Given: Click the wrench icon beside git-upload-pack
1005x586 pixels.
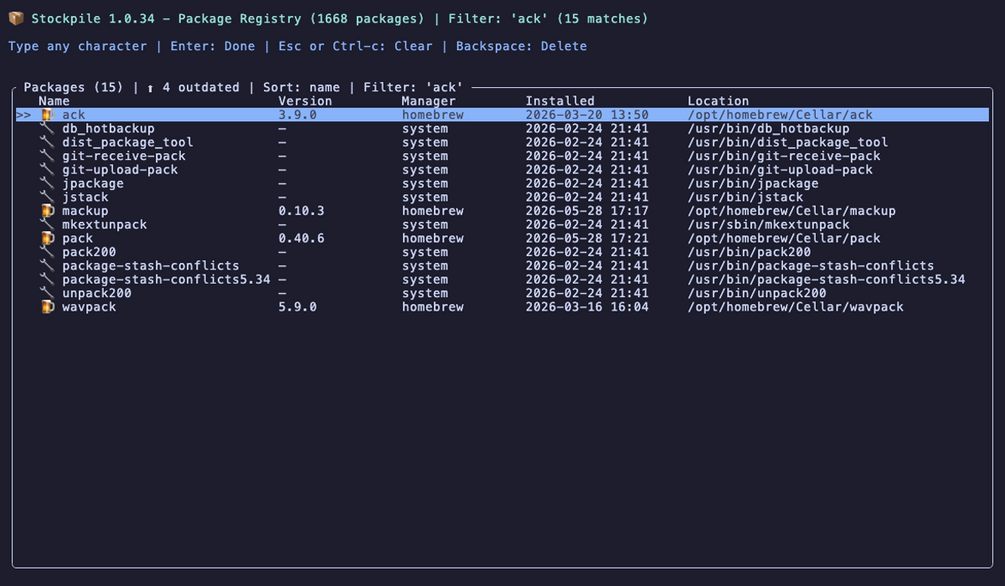Looking at the screenshot, I should 47,170.
